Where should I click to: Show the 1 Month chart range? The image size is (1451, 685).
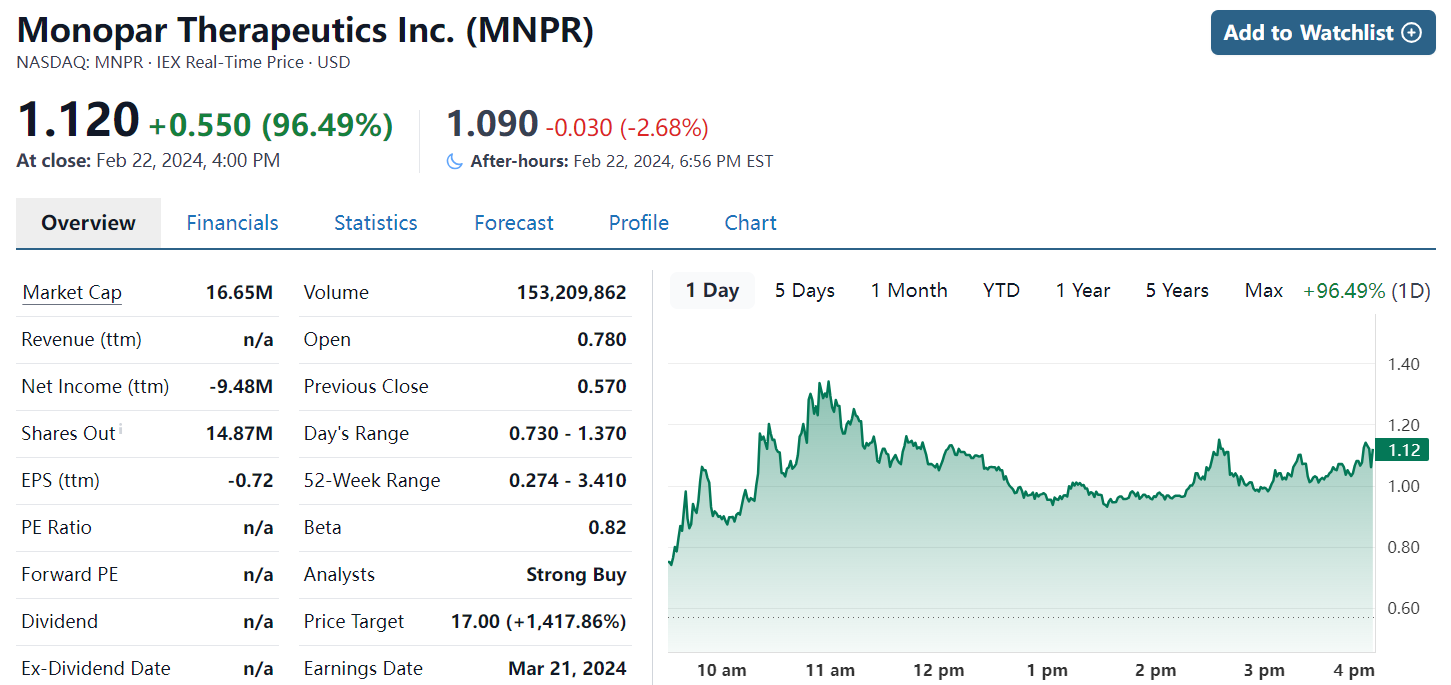908,291
